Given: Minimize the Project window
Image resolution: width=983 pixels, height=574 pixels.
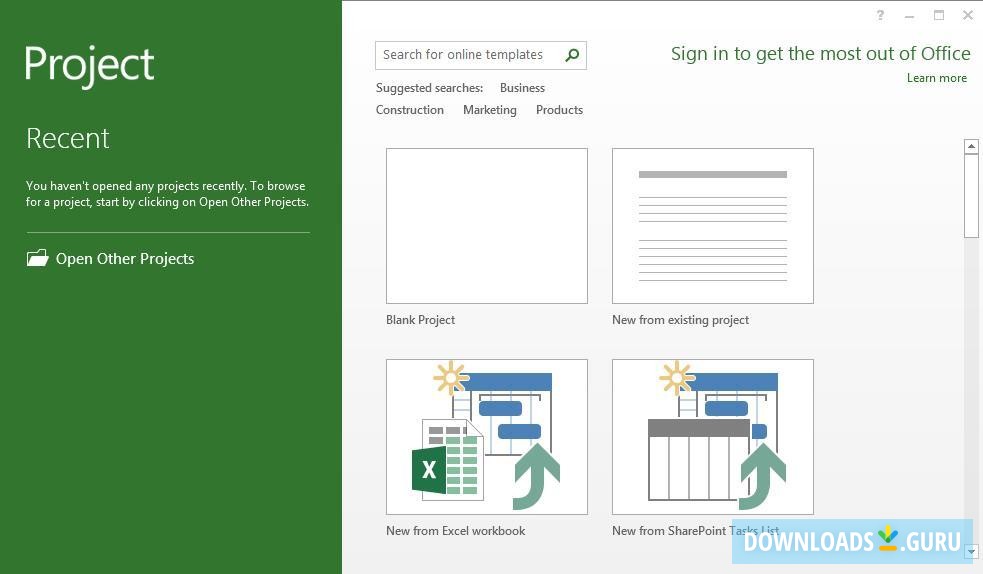Looking at the screenshot, I should click(910, 16).
